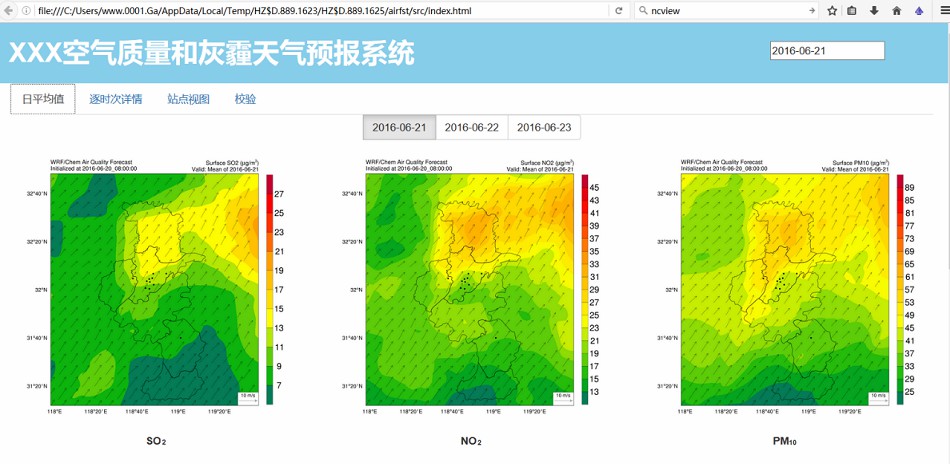
Task: Switch to the 日平均值 tab
Action: (43, 99)
